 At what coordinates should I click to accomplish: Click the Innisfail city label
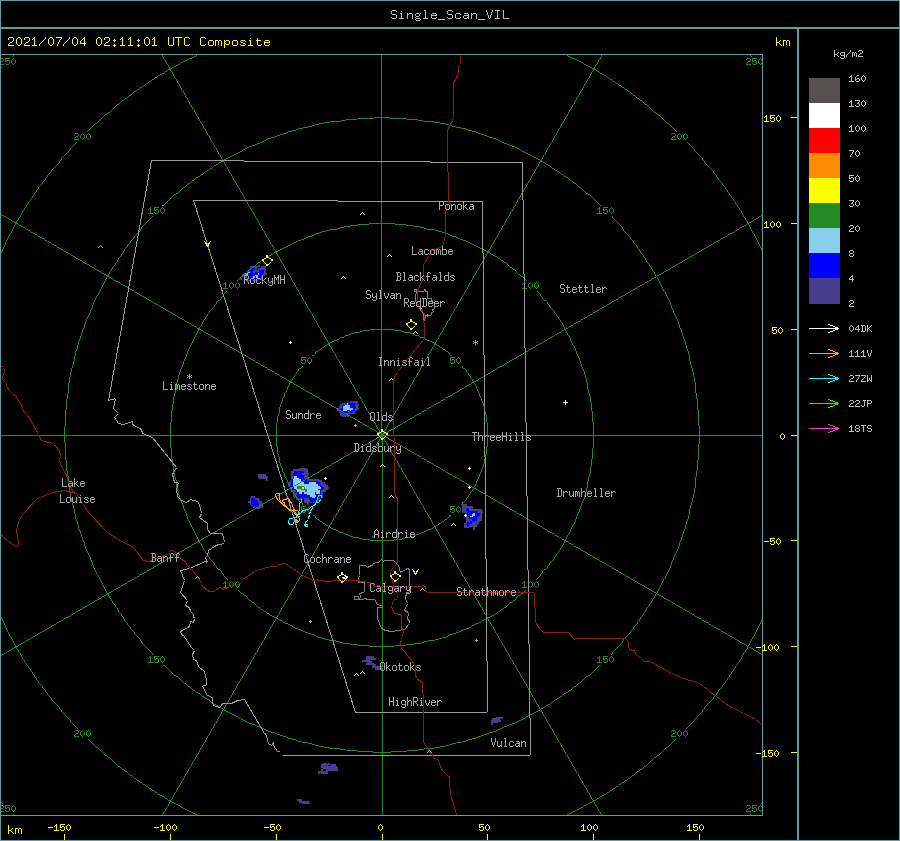(x=404, y=362)
